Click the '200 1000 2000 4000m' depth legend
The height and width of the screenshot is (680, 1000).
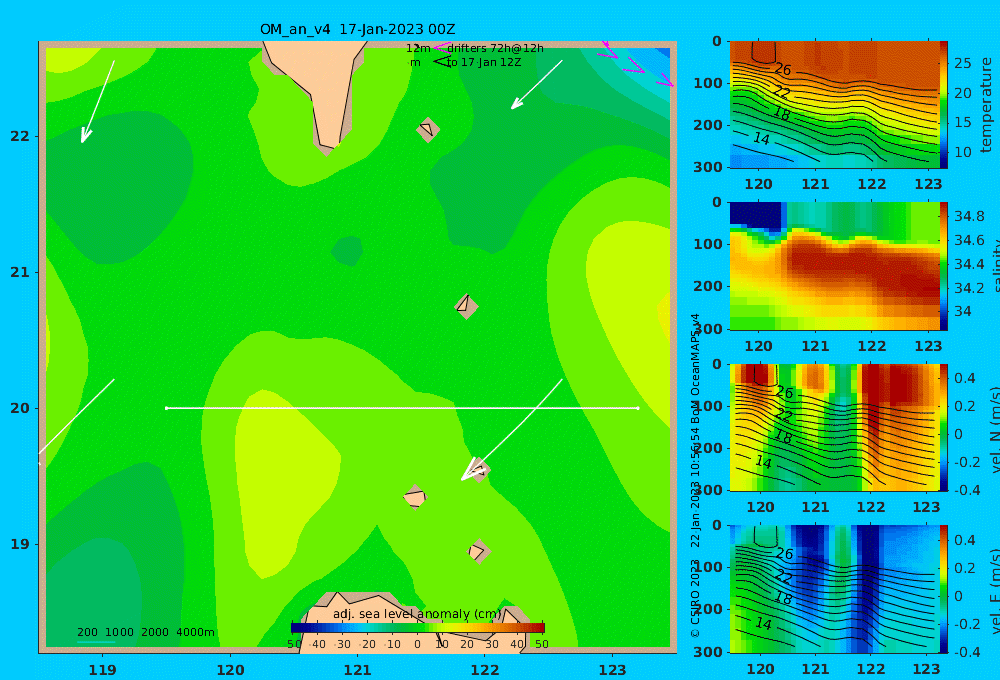[145, 632]
